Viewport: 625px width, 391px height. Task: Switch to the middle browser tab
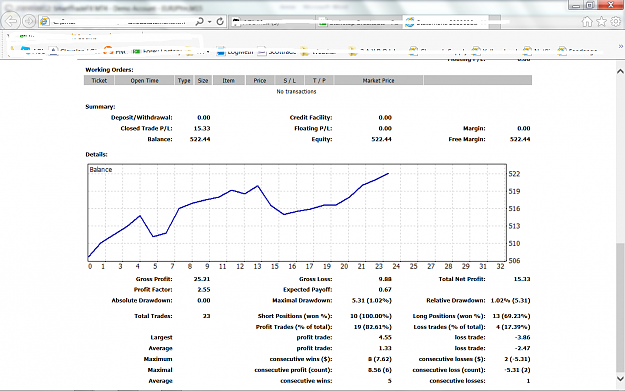pos(359,22)
